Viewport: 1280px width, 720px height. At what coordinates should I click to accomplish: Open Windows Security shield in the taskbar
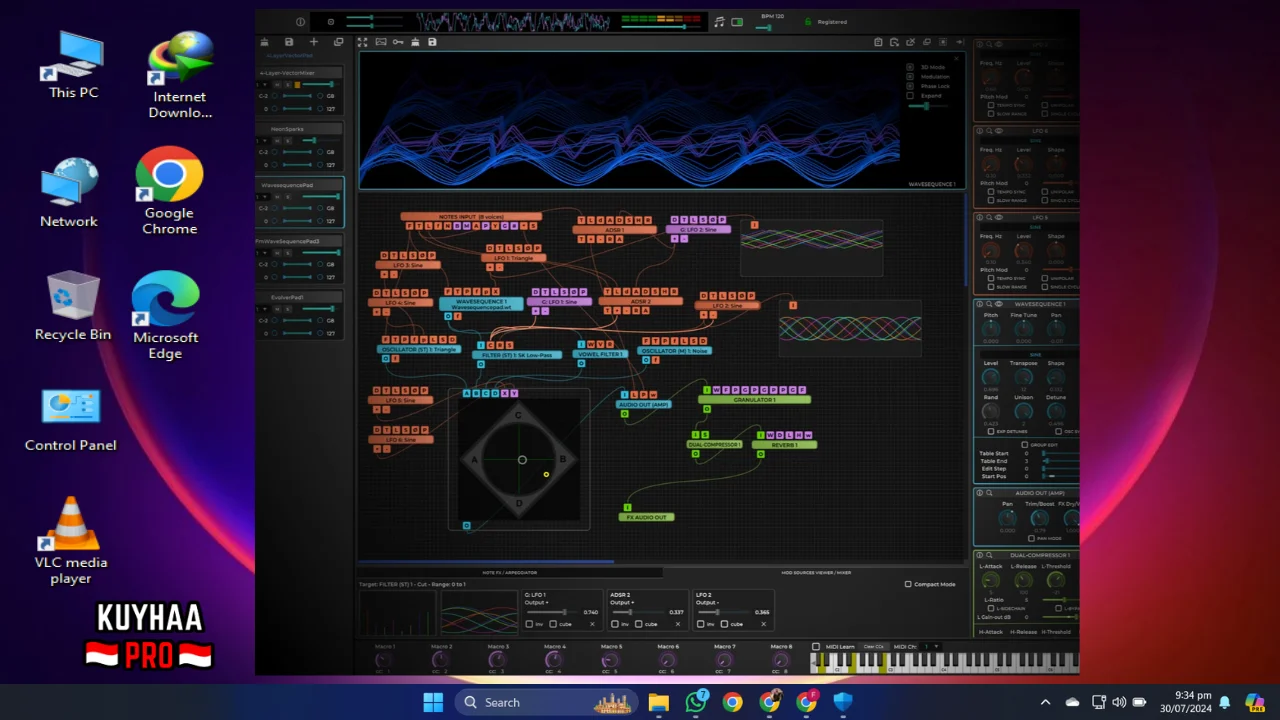coord(843,702)
